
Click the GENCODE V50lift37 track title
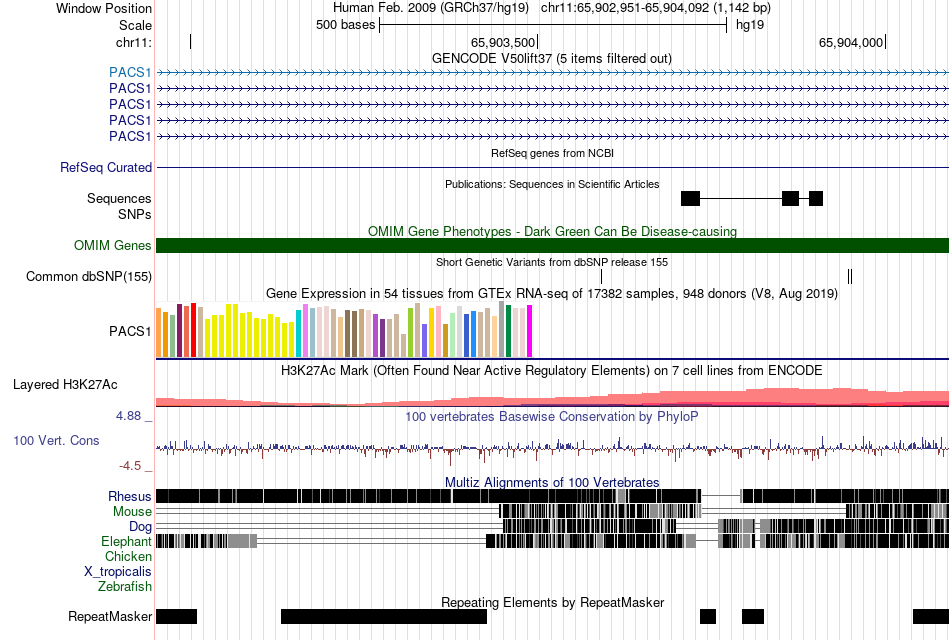click(551, 58)
